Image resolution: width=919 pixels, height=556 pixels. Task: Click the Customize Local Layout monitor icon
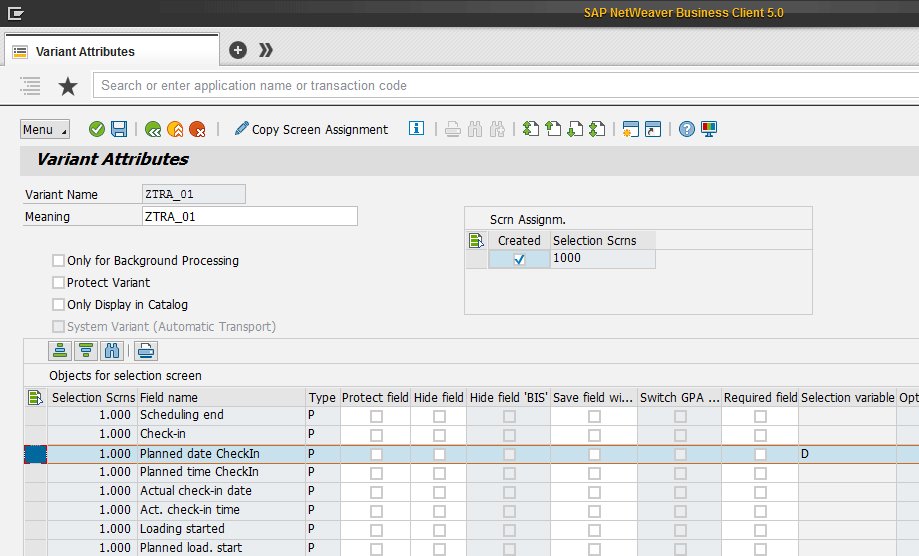coord(709,129)
